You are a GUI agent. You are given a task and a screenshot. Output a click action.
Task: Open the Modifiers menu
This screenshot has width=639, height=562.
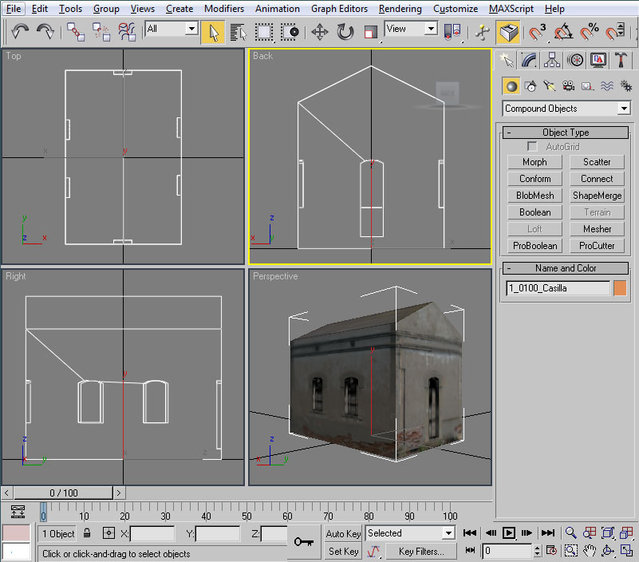pos(223,9)
